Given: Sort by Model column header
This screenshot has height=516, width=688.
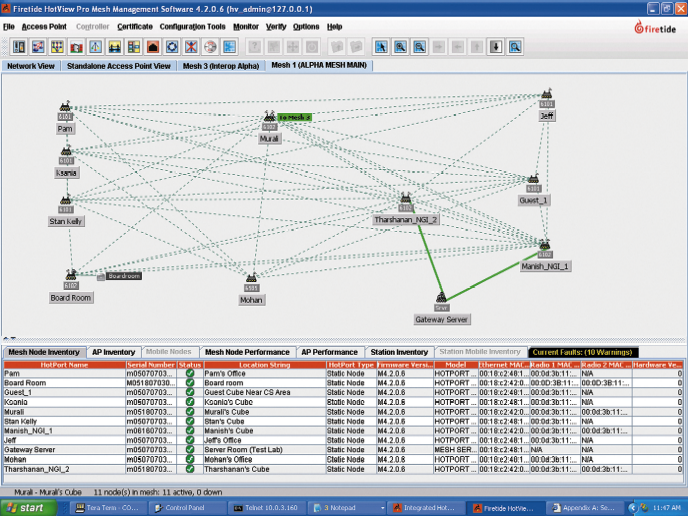Looking at the screenshot, I should (455, 365).
